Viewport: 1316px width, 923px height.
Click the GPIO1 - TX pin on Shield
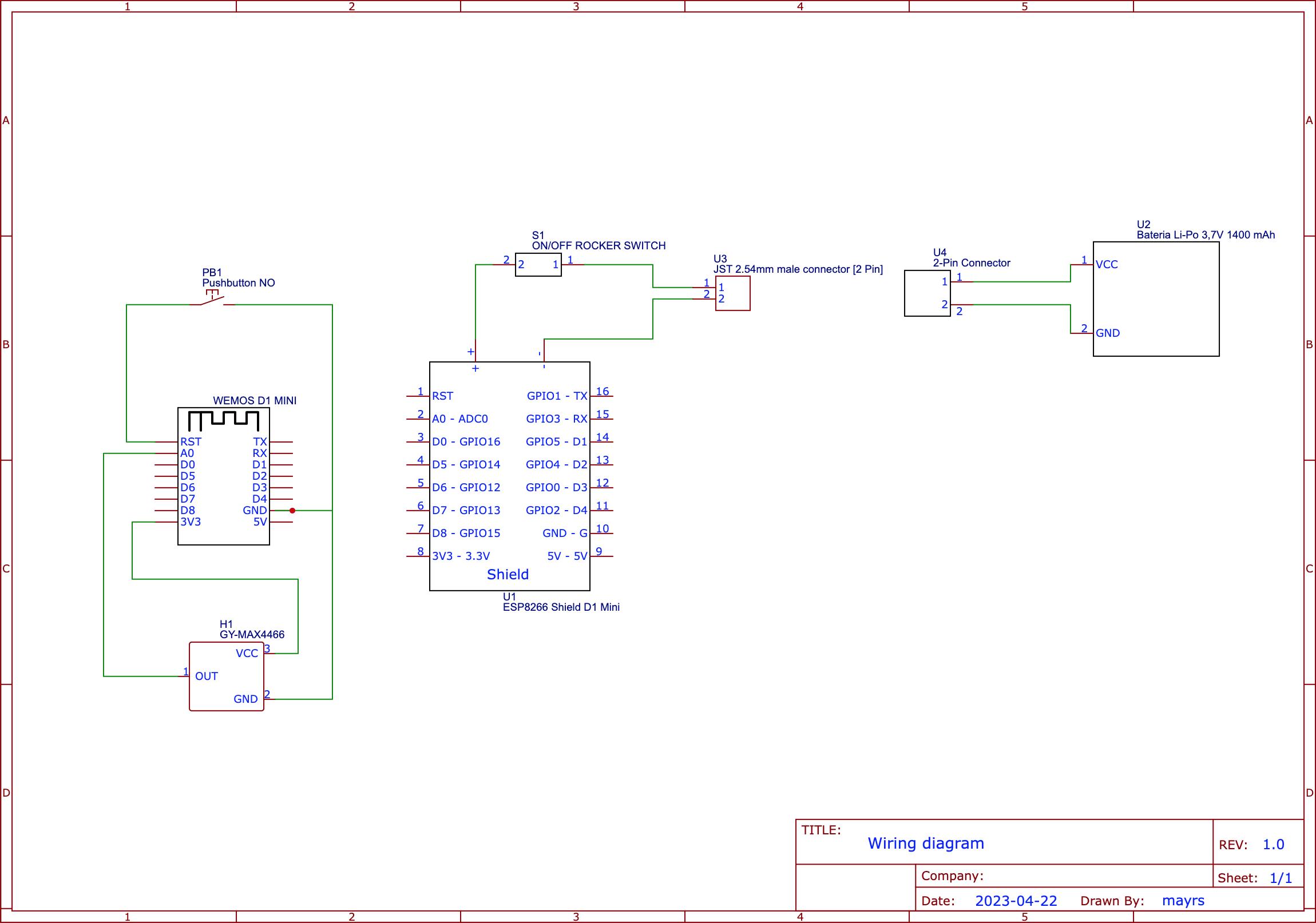(557, 395)
